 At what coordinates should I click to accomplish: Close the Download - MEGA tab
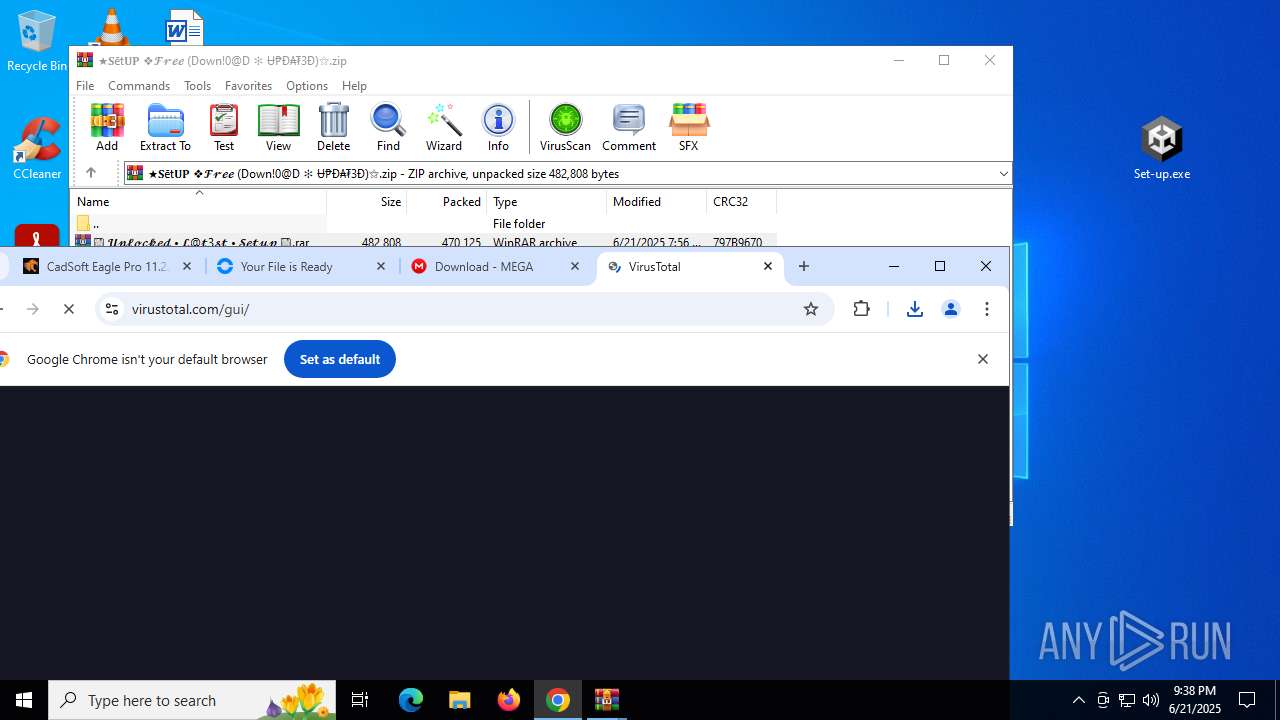[575, 266]
